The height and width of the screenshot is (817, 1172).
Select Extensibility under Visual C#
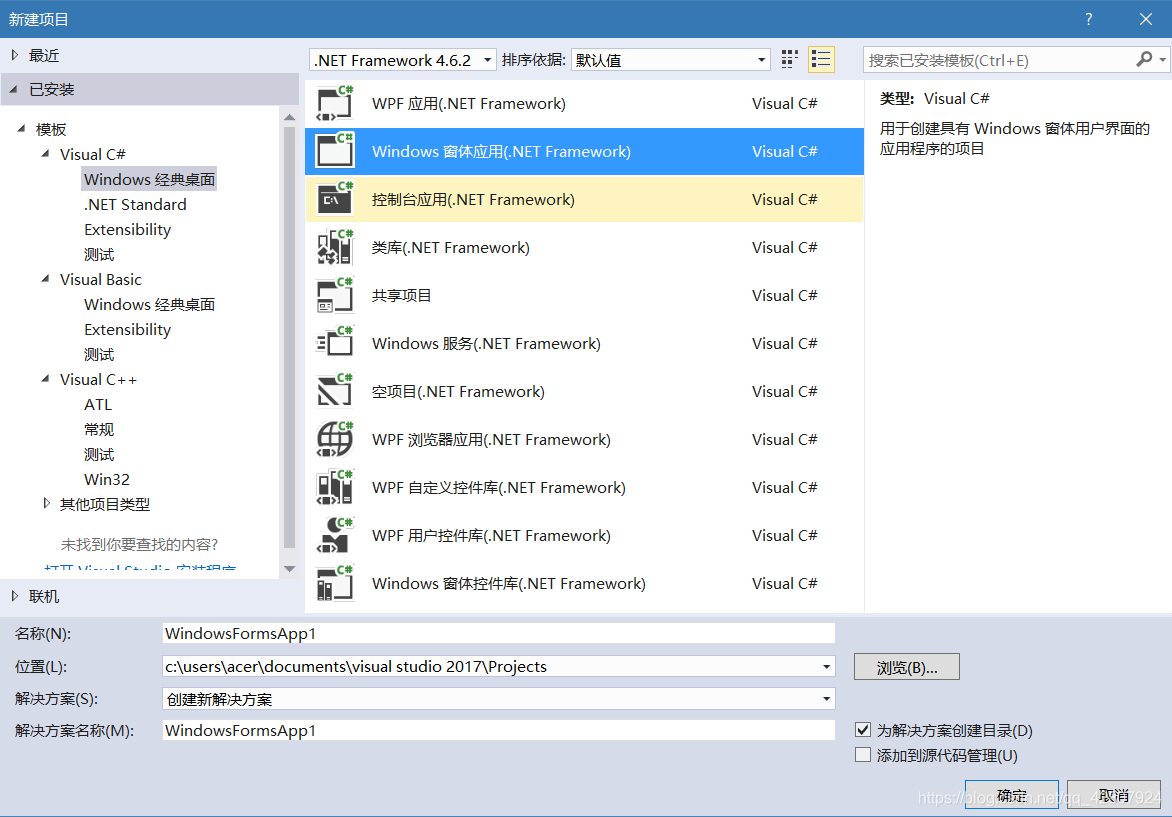click(128, 229)
